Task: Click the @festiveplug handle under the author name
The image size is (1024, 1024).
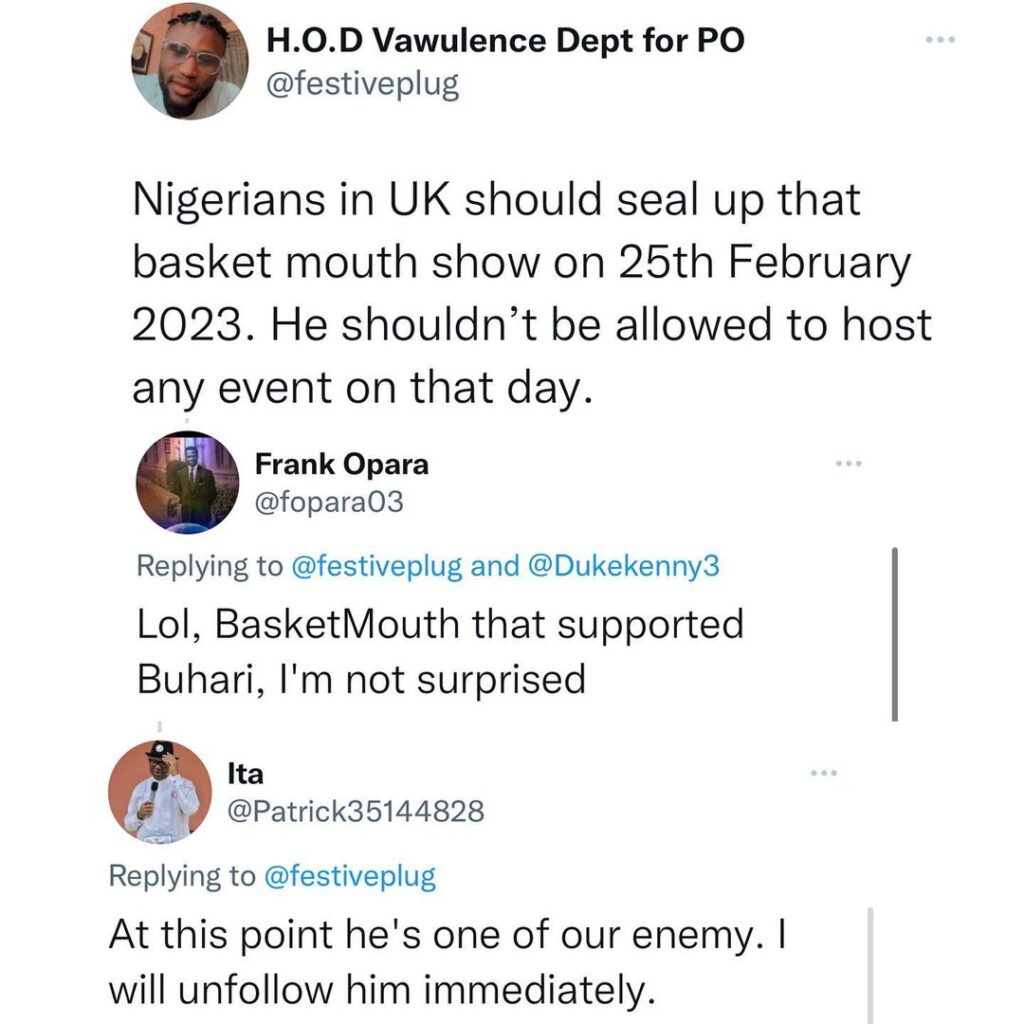Action: pos(362,84)
